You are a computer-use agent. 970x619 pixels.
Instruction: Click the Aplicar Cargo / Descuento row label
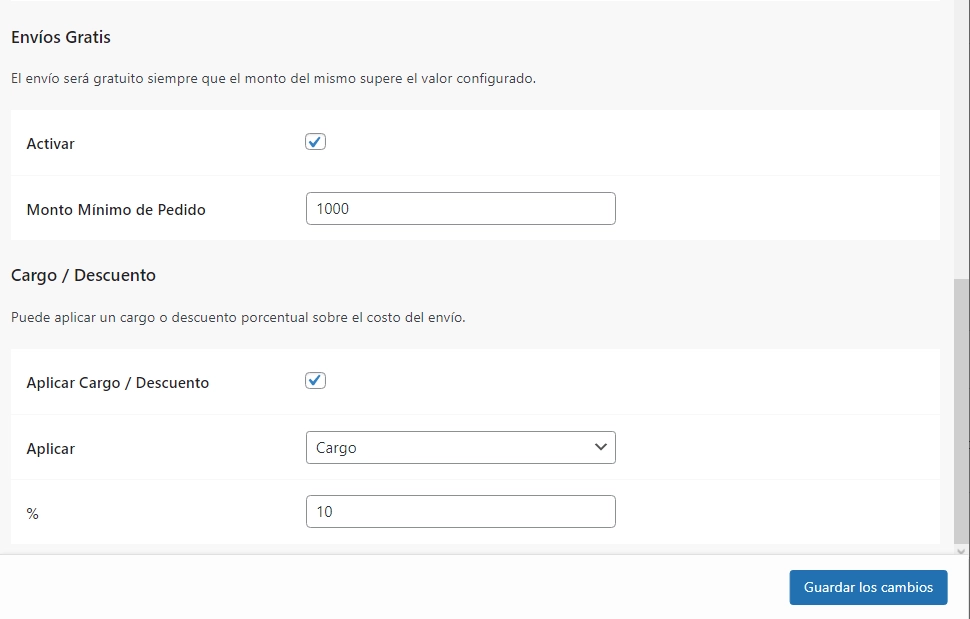[118, 382]
